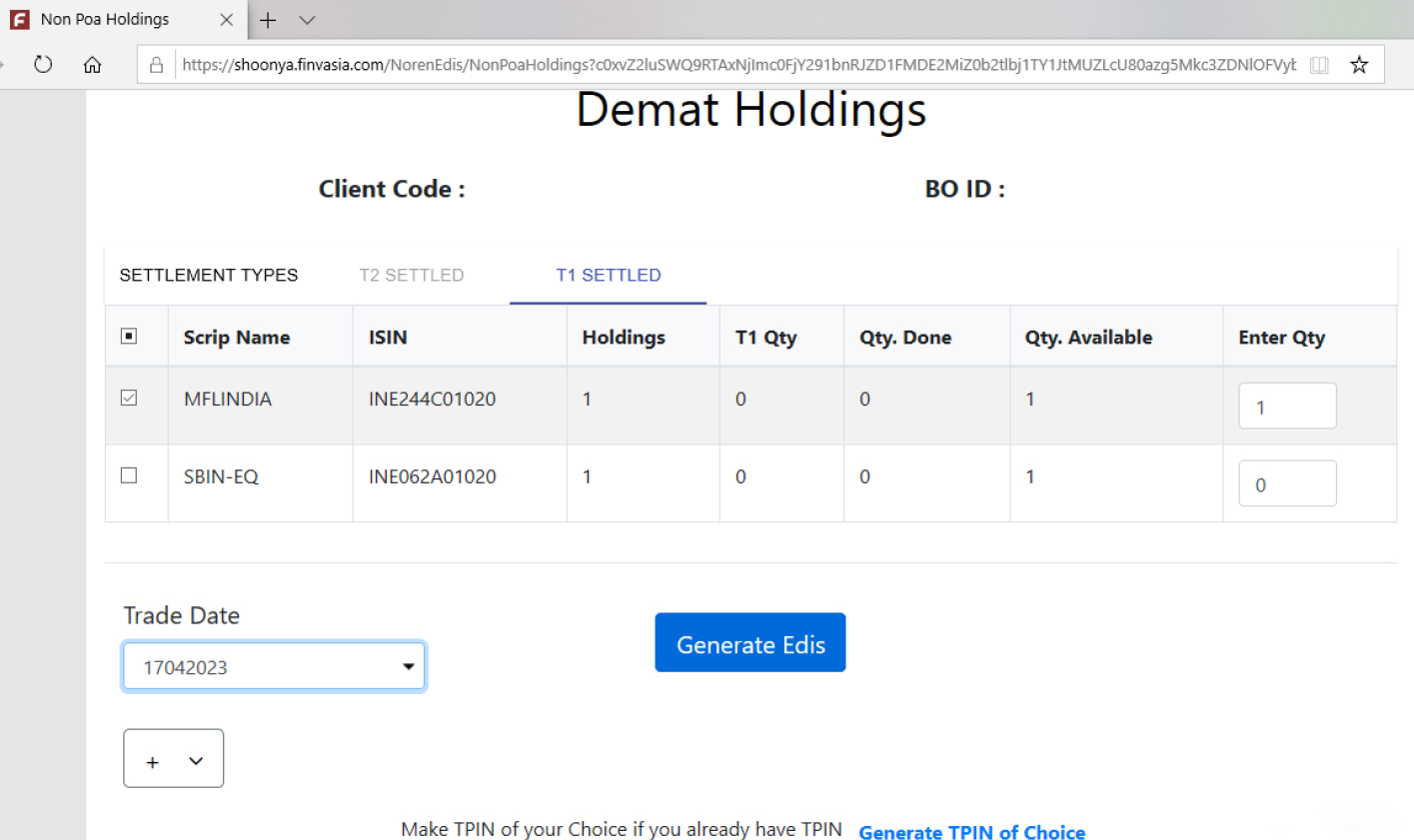Click the Scrip Name column header
This screenshot has height=840, width=1414.
(x=237, y=338)
